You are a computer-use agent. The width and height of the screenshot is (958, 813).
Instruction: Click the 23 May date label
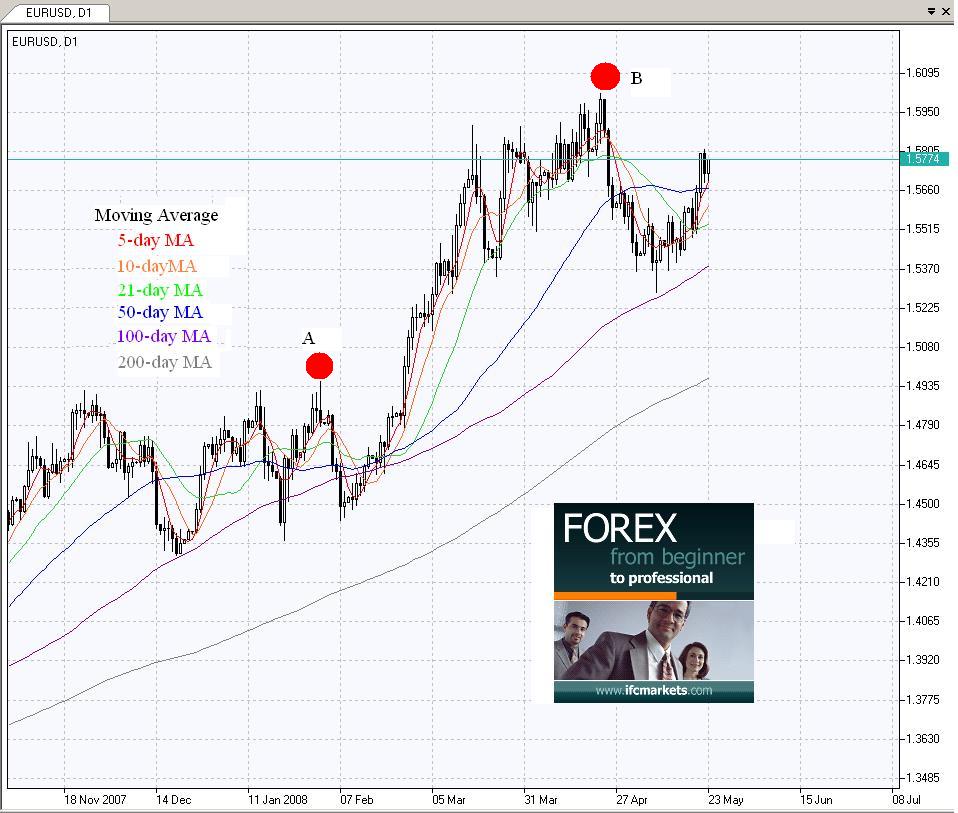tap(726, 800)
